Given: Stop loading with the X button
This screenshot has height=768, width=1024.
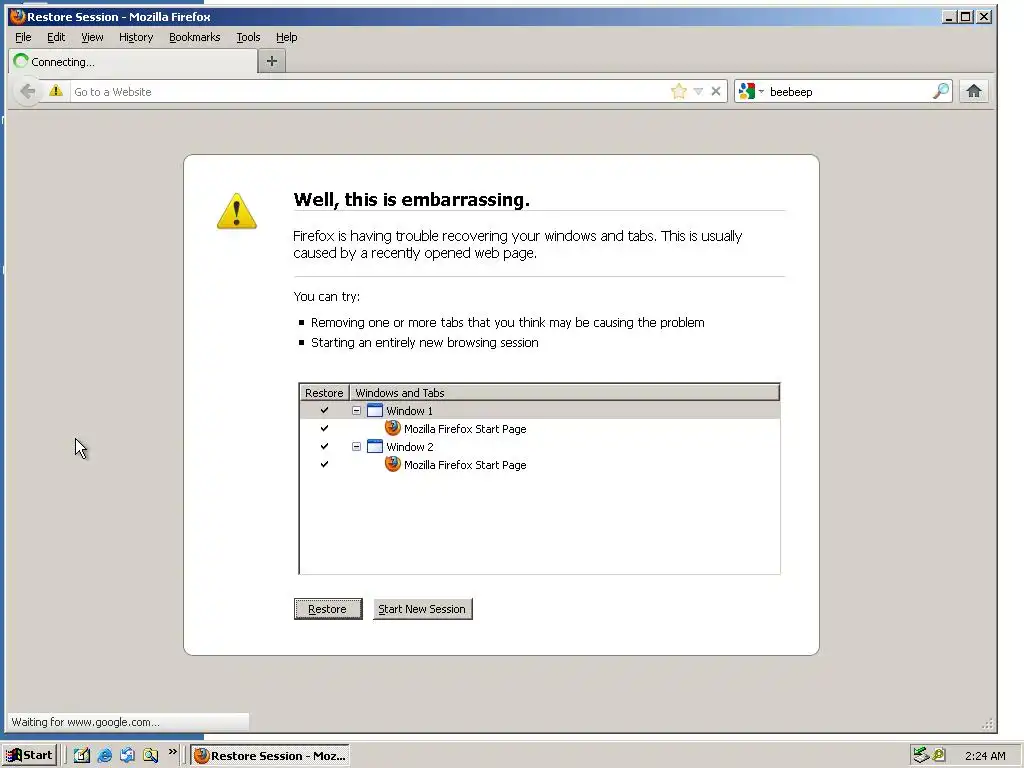Looking at the screenshot, I should click(716, 91).
